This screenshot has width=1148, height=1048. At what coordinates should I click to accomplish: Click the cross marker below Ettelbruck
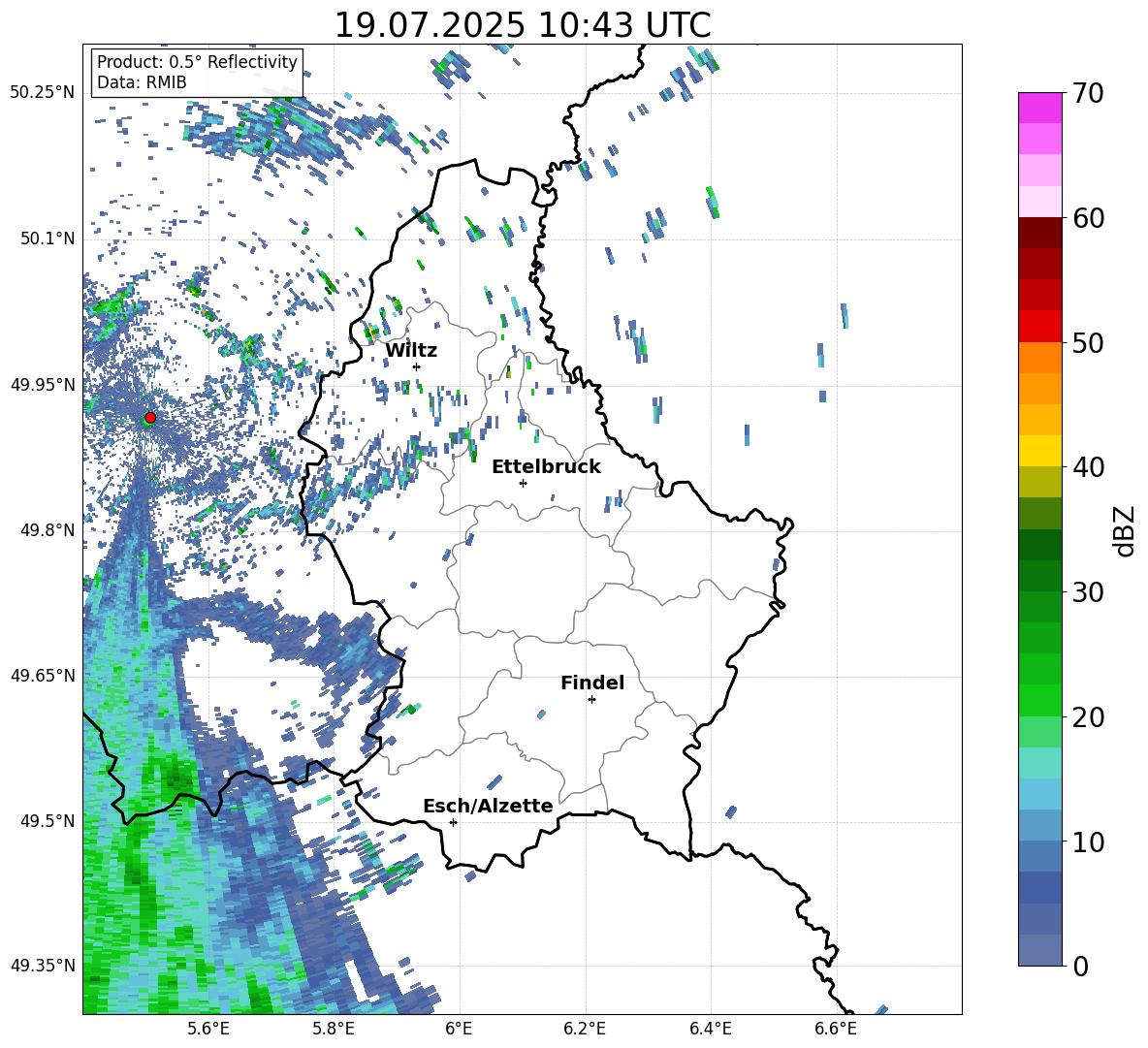[523, 483]
